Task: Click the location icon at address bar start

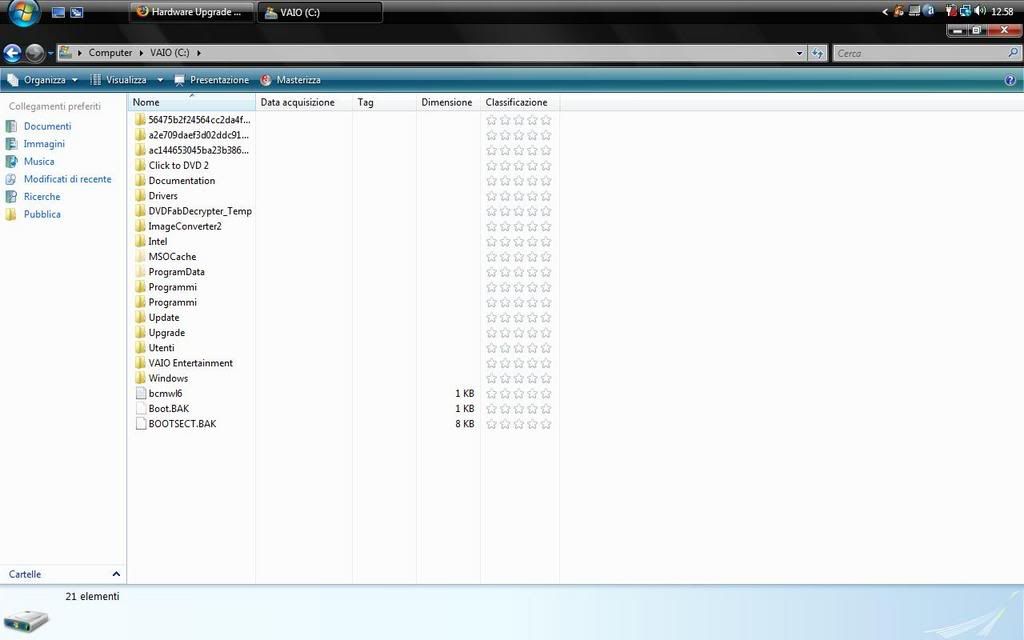Action: (65, 52)
